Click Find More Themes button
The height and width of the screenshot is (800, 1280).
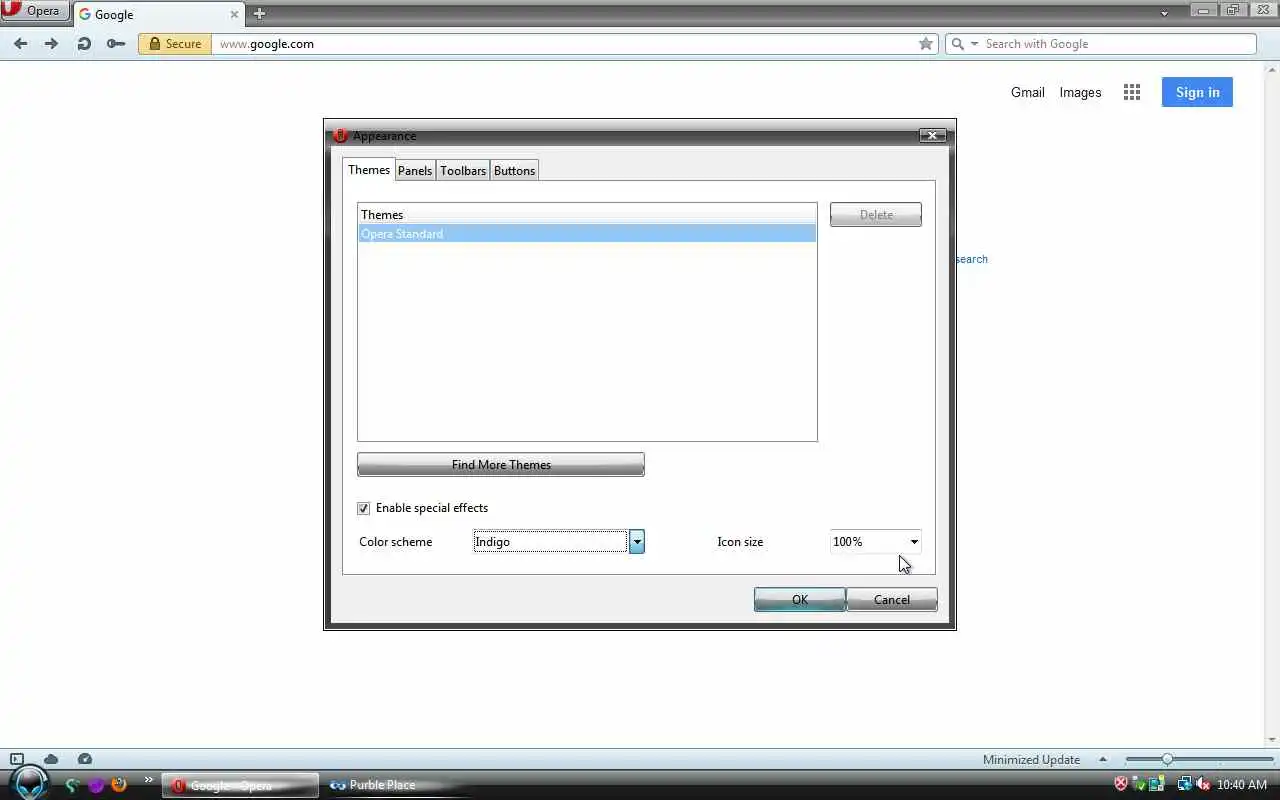pos(501,465)
